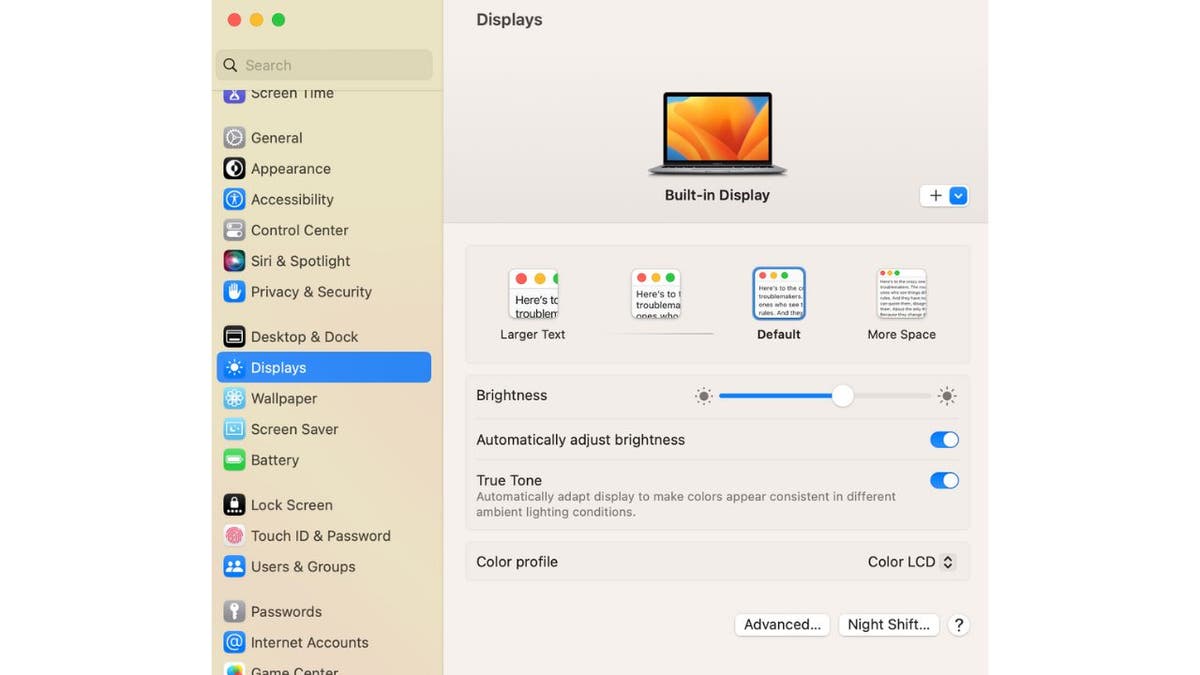Click the green zoom window button
Viewport: 1200px width, 675px height.
[279, 20]
